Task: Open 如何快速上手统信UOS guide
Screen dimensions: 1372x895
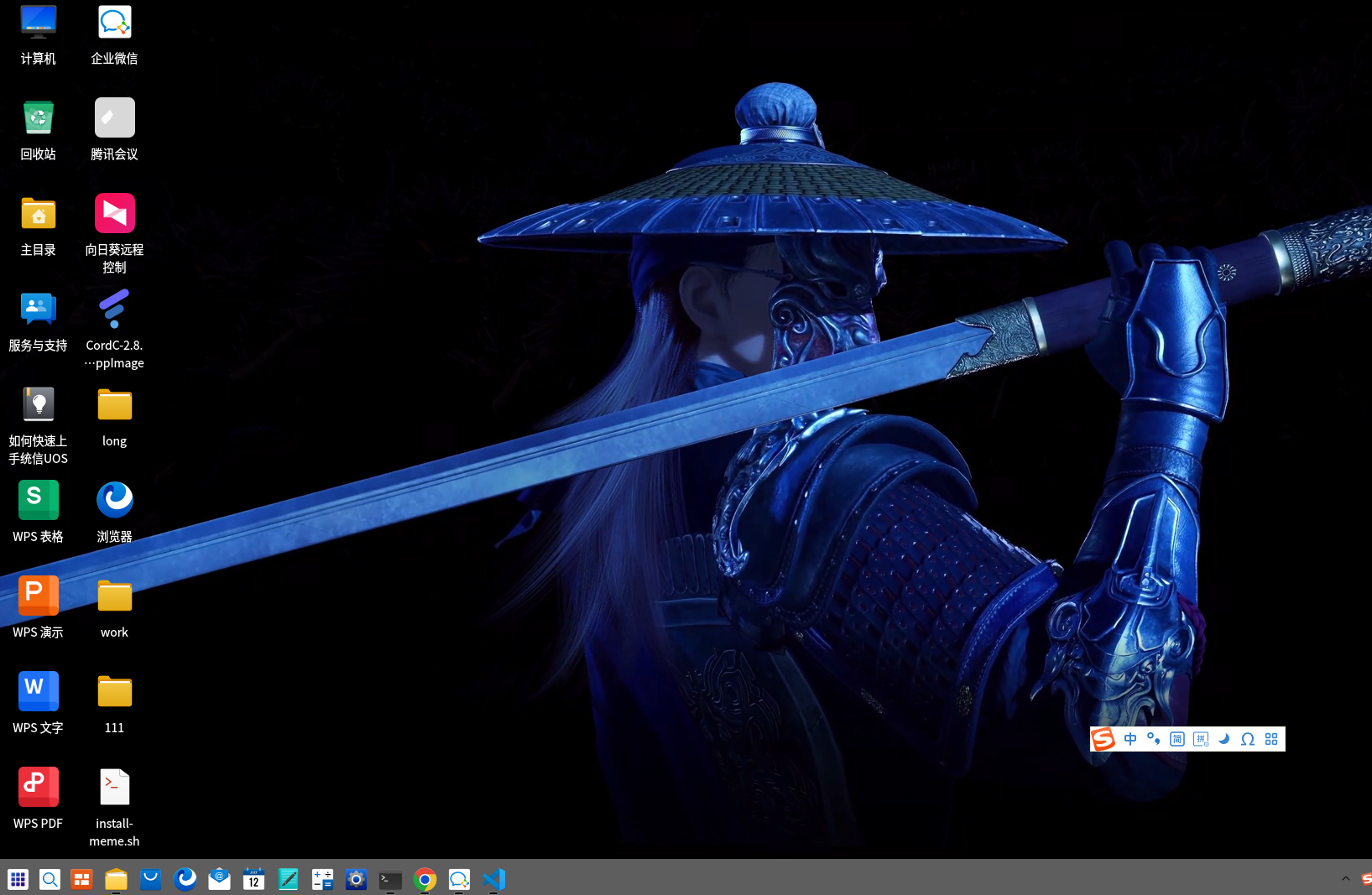Action: point(38,424)
